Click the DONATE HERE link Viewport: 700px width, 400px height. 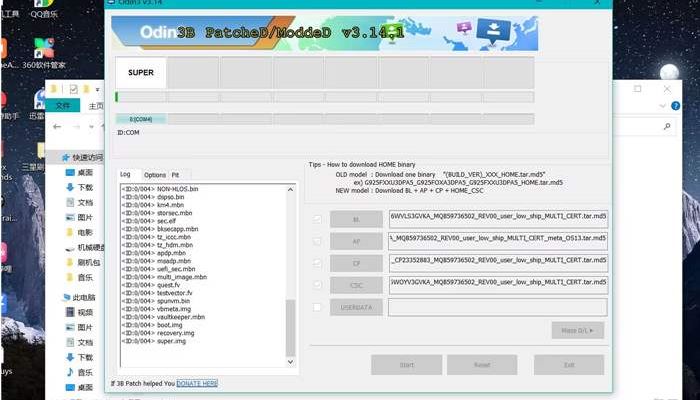[x=197, y=383]
